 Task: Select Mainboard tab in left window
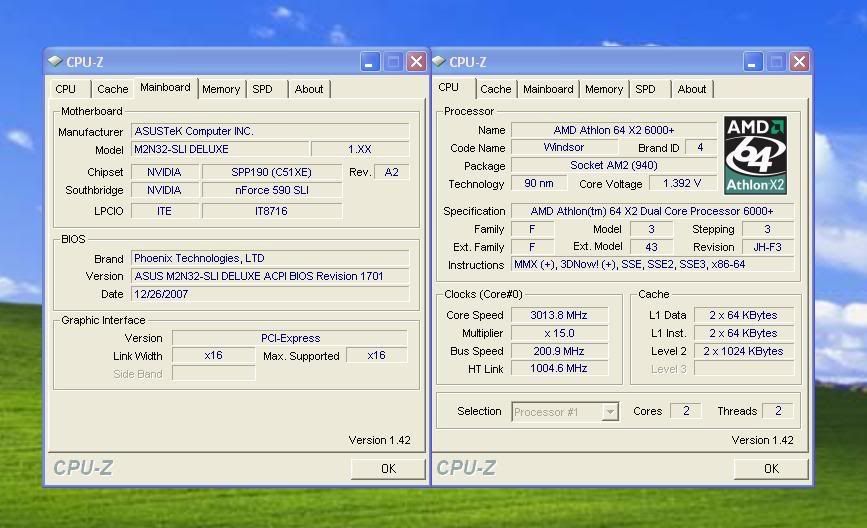[165, 87]
